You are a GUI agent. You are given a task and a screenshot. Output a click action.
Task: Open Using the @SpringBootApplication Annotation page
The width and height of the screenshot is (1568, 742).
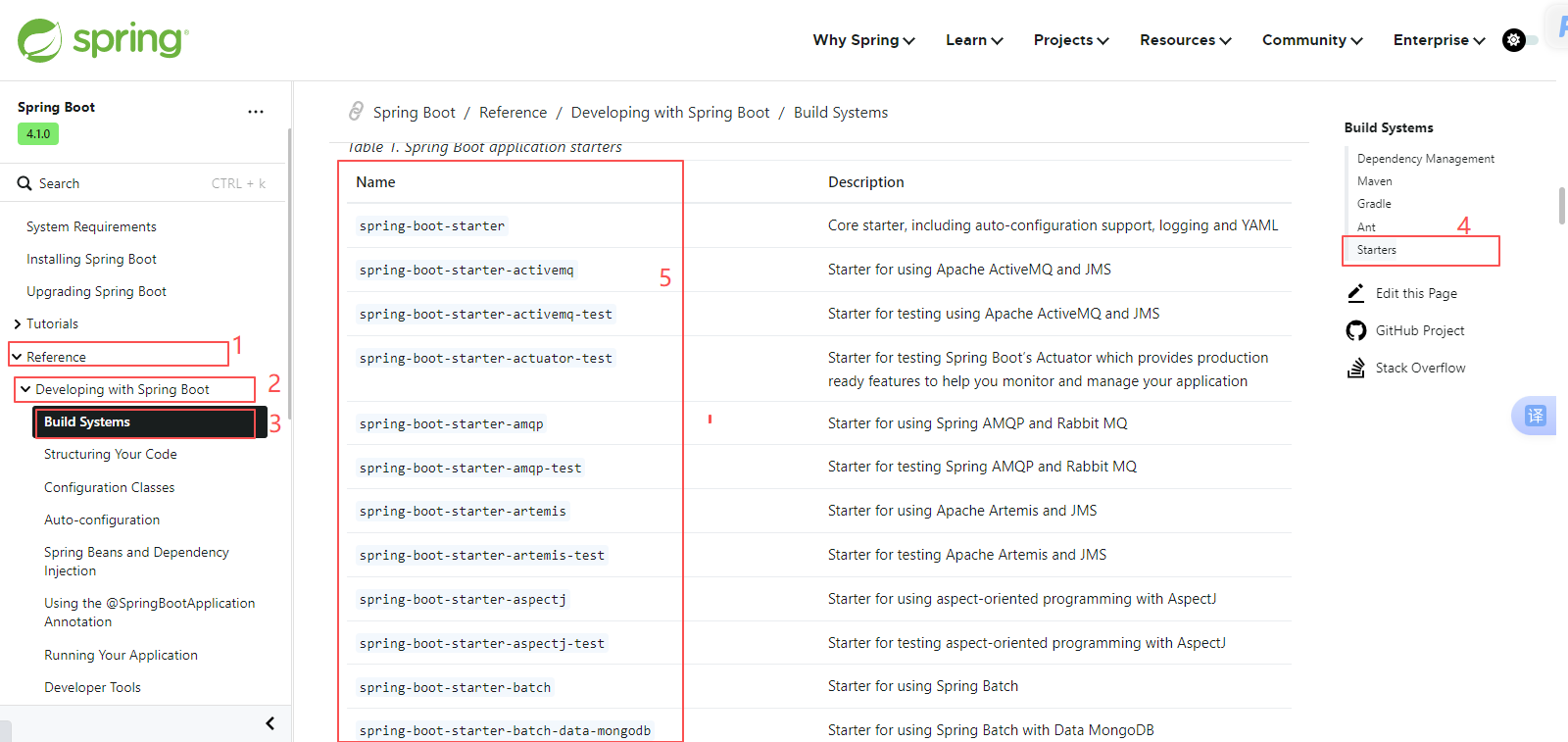click(x=149, y=613)
